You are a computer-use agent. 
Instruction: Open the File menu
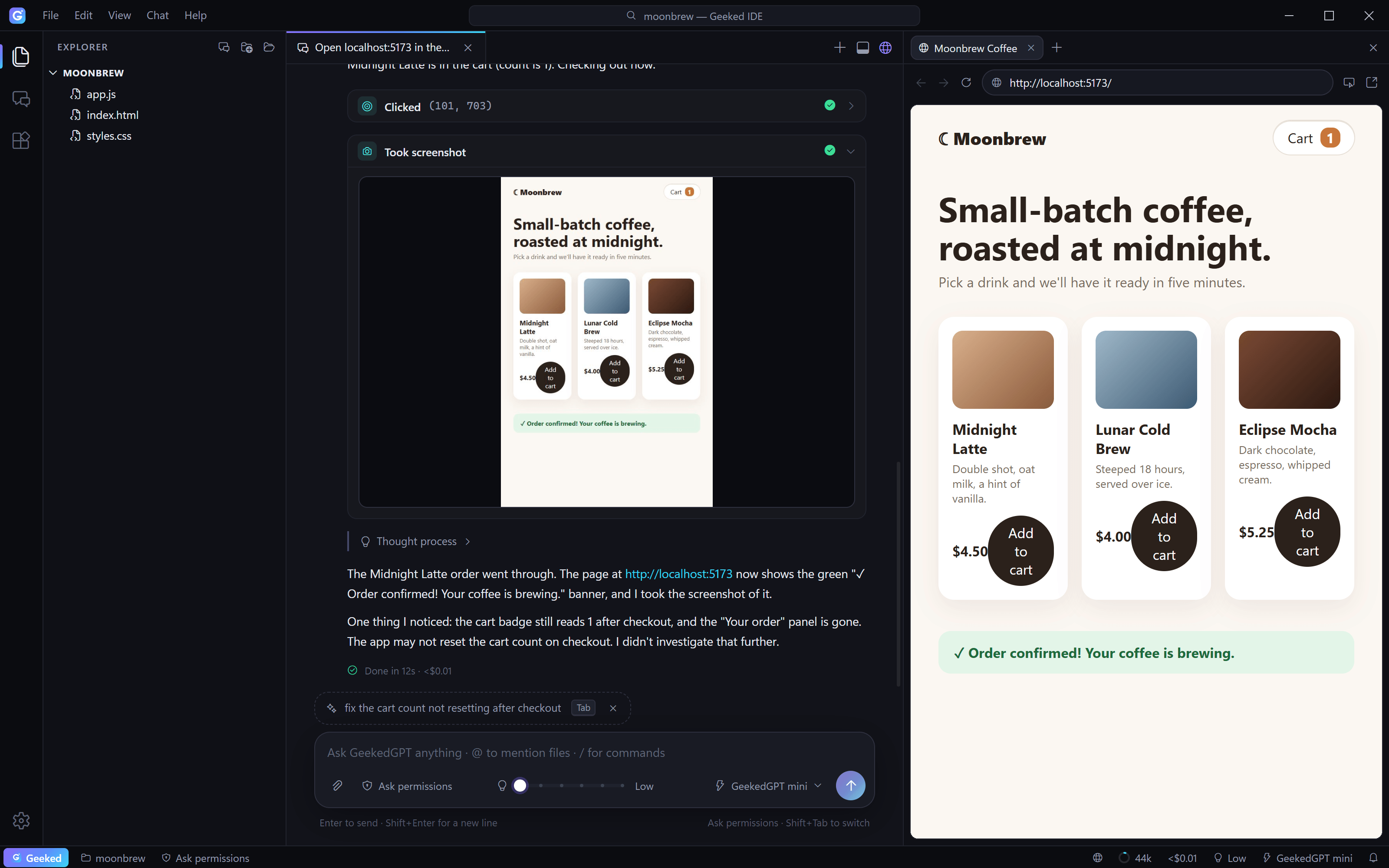coord(50,16)
